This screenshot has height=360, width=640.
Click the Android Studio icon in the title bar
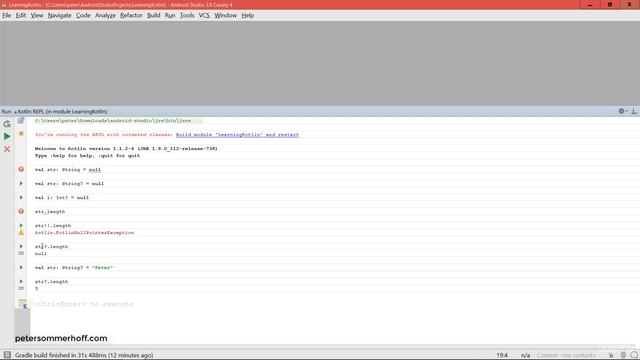[4, 4]
